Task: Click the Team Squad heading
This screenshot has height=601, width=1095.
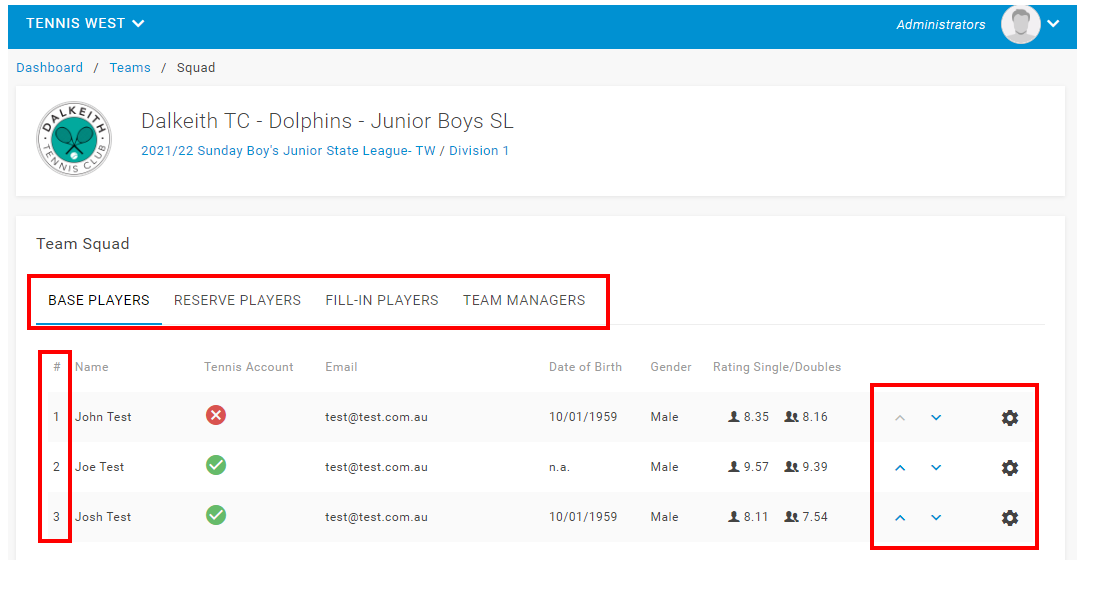Action: [83, 244]
